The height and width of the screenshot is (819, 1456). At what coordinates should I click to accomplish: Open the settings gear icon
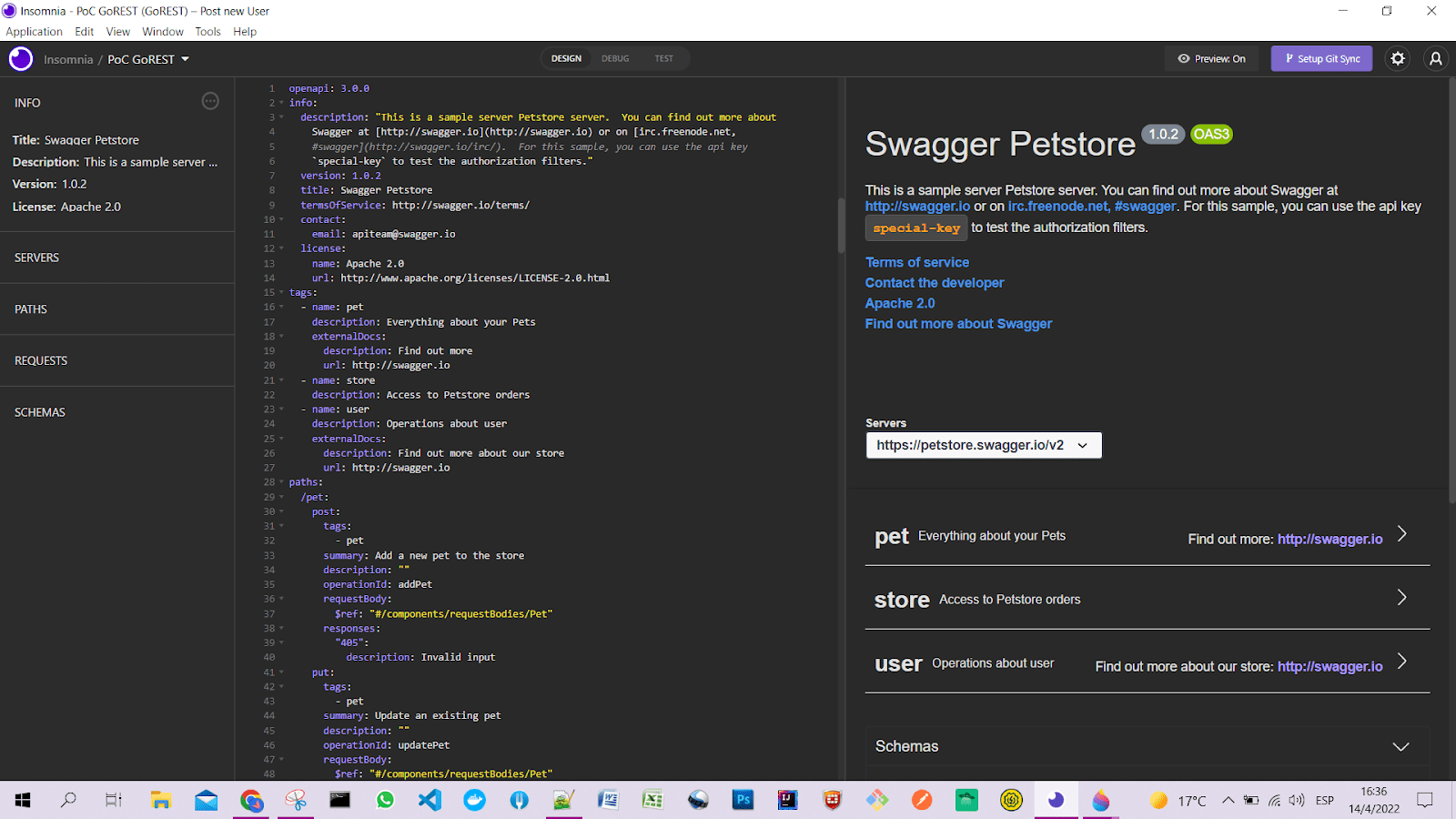coord(1398,59)
